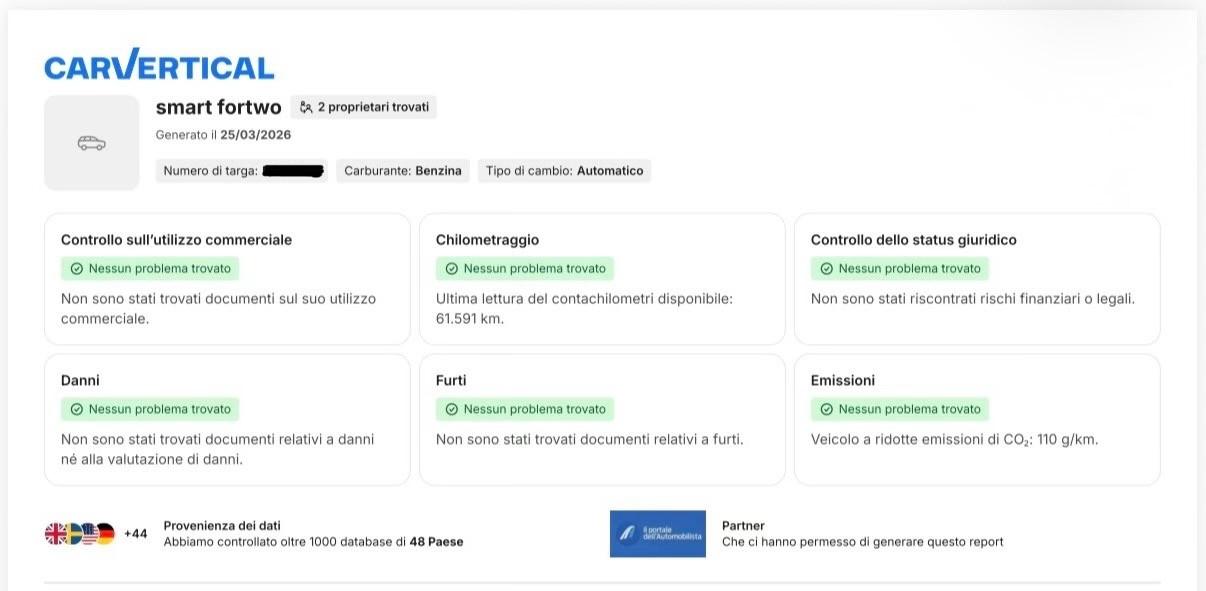Image resolution: width=1206 pixels, height=591 pixels.
Task: Click the green check icon under Furti
Action: click(451, 409)
